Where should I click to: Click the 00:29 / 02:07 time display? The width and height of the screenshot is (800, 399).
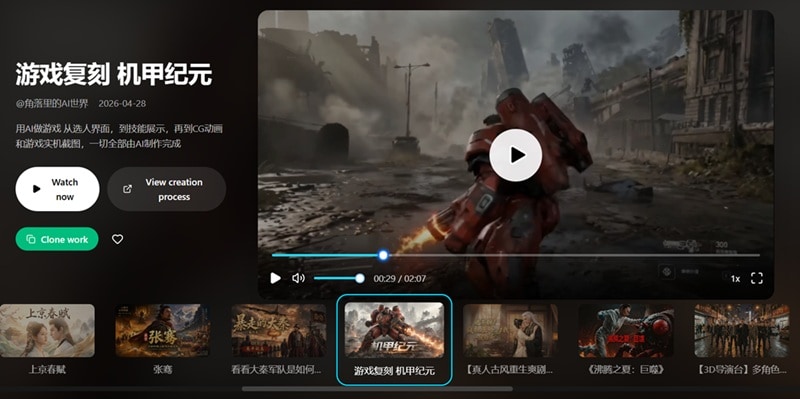tap(399, 279)
